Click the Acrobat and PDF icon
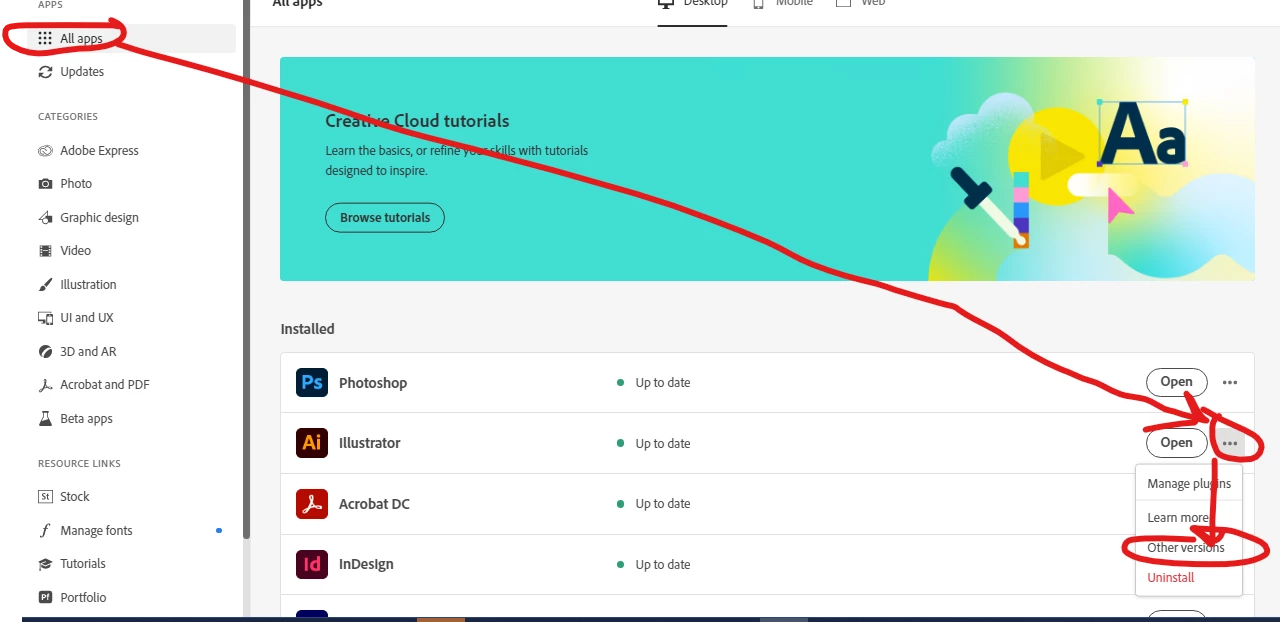 (x=45, y=385)
